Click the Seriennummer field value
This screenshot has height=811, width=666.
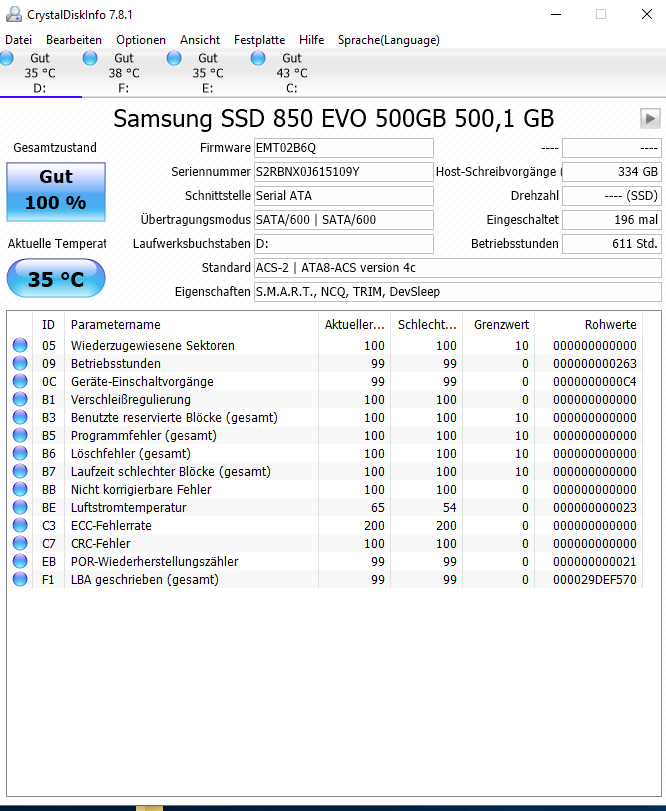(344, 172)
